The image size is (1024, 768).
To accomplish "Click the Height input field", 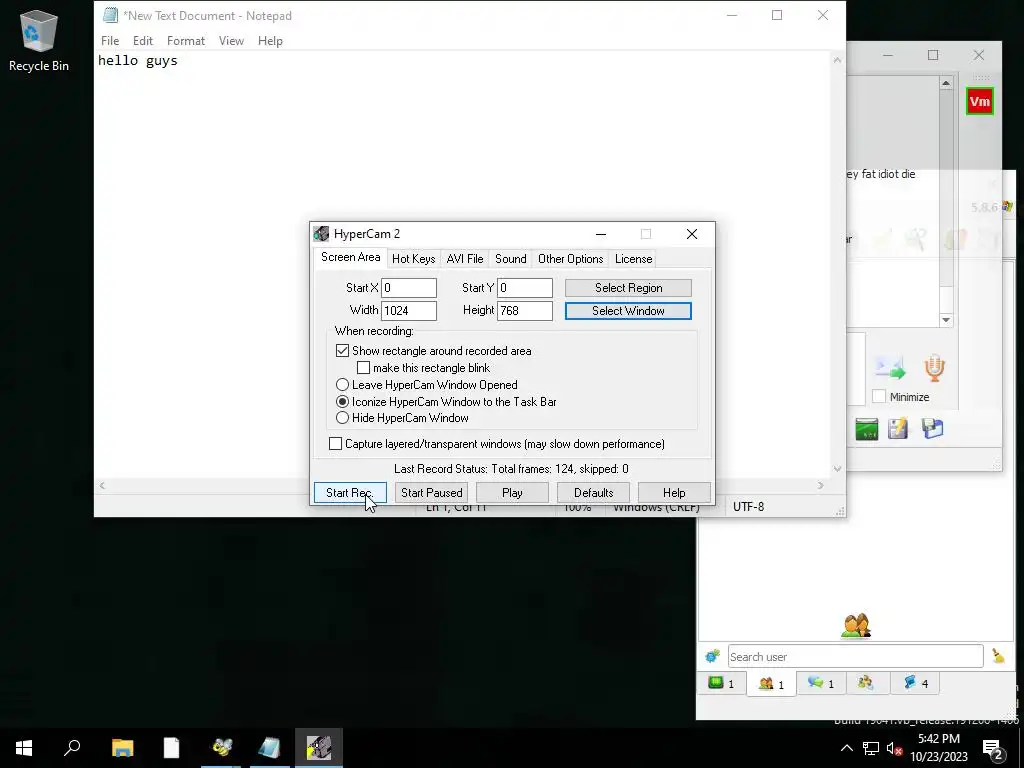I will tap(525, 311).
